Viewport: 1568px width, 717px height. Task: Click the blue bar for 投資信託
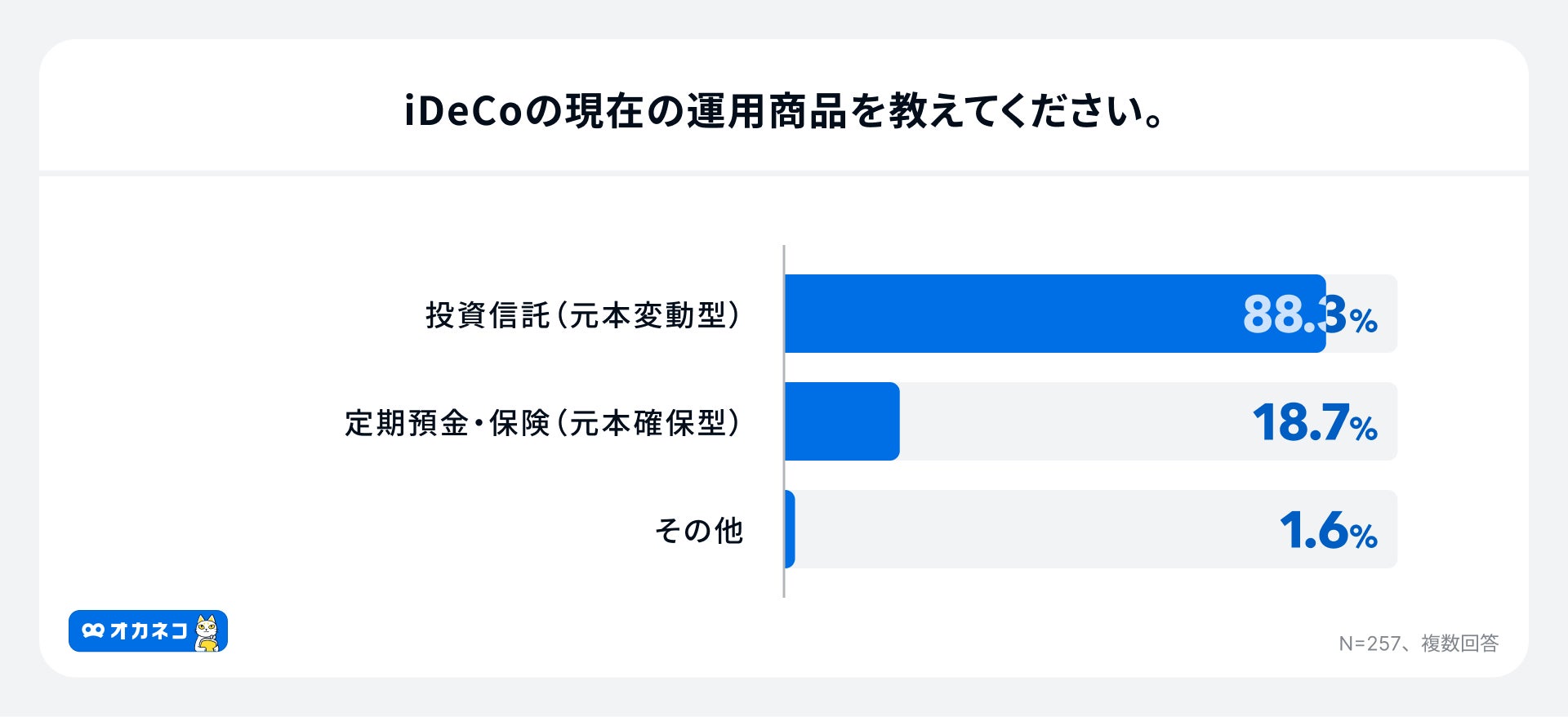(x=1013, y=314)
